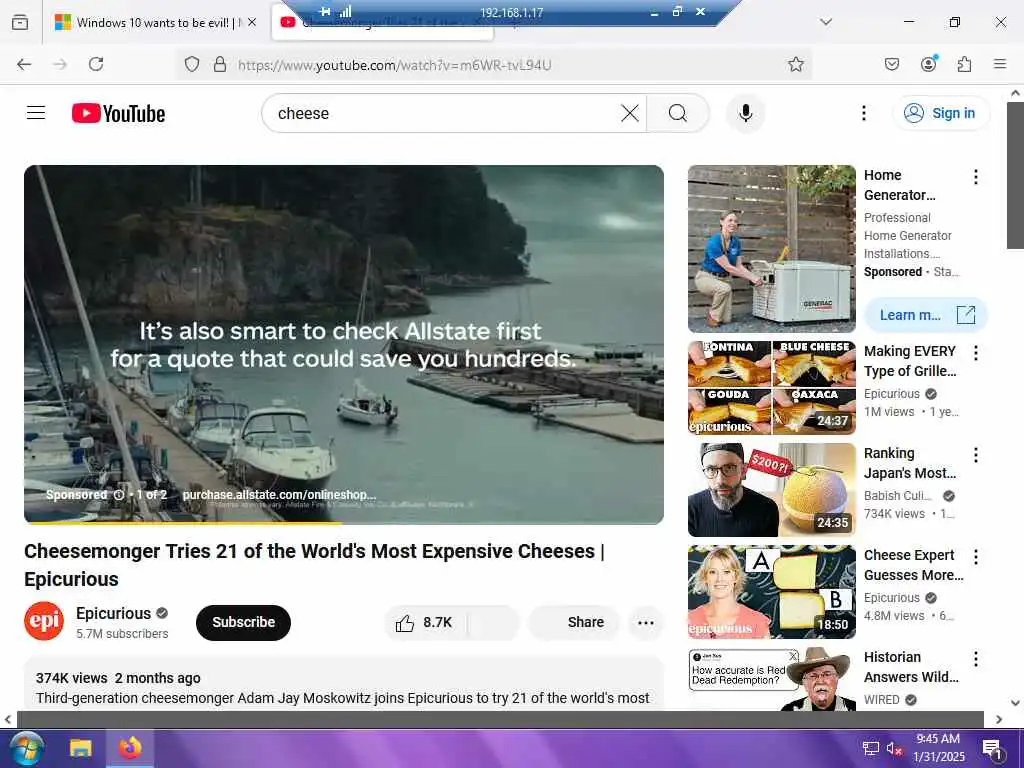The height and width of the screenshot is (768, 1024).
Task: Subscribe to the Epicurious channel
Action: pos(243,622)
